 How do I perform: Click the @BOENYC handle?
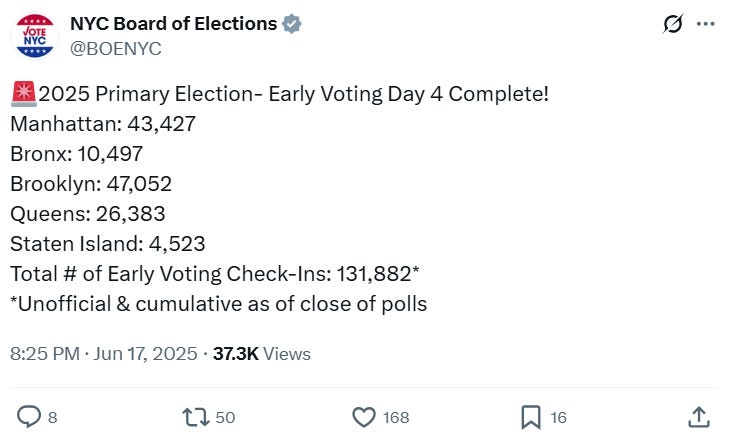coord(116,48)
